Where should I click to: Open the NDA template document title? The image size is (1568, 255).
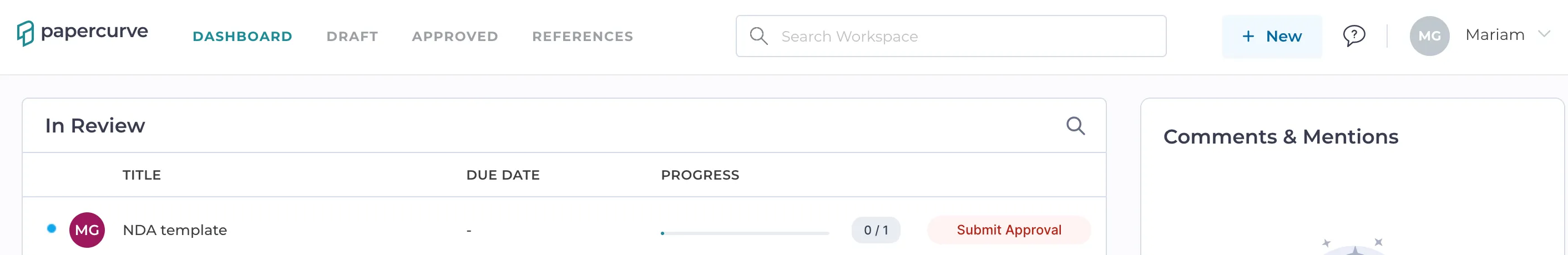[x=175, y=230]
